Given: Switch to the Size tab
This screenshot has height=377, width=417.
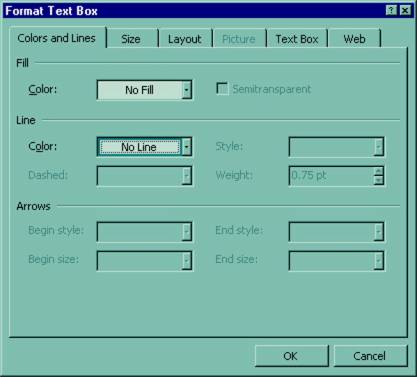Looking at the screenshot, I should coord(131,39).
